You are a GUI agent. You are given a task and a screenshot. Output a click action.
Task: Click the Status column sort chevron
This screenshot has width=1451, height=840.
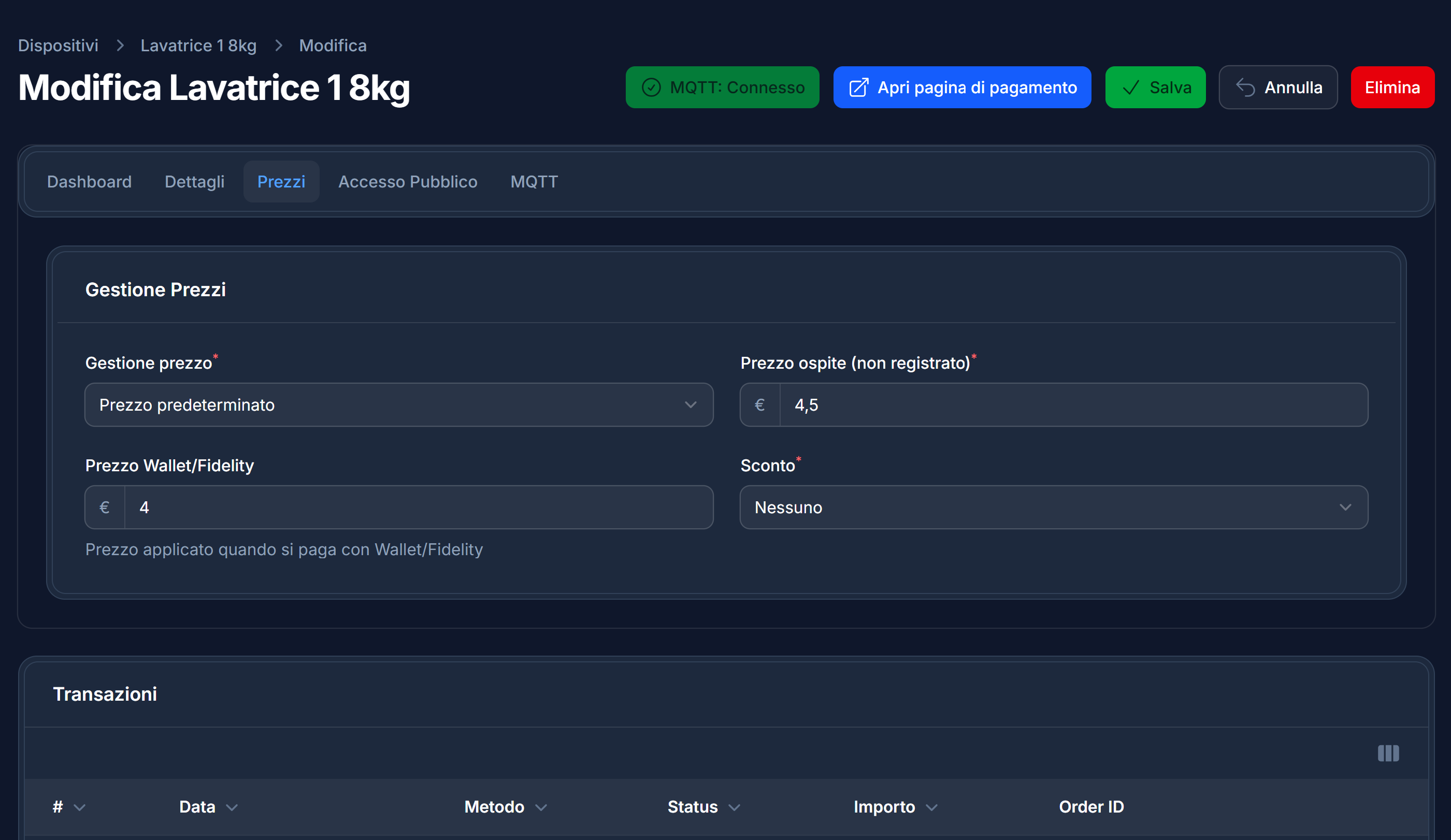734,807
